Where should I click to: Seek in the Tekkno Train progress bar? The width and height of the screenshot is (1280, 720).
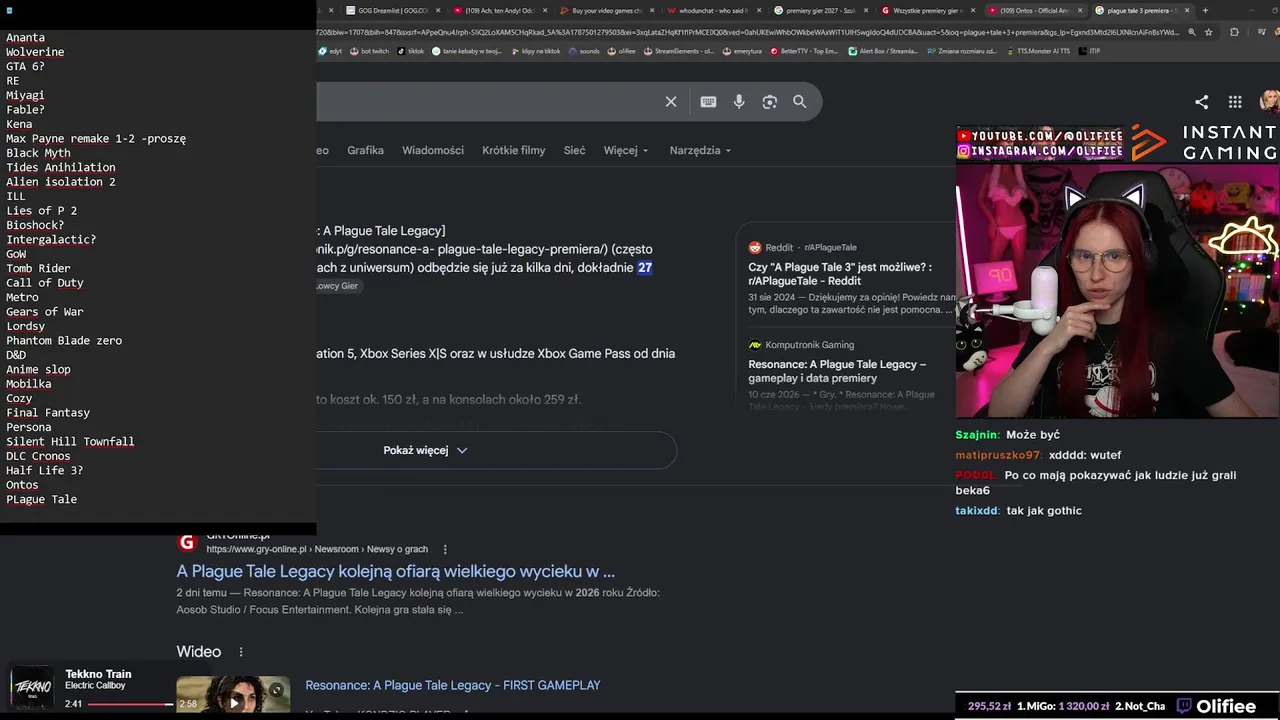pos(130,704)
